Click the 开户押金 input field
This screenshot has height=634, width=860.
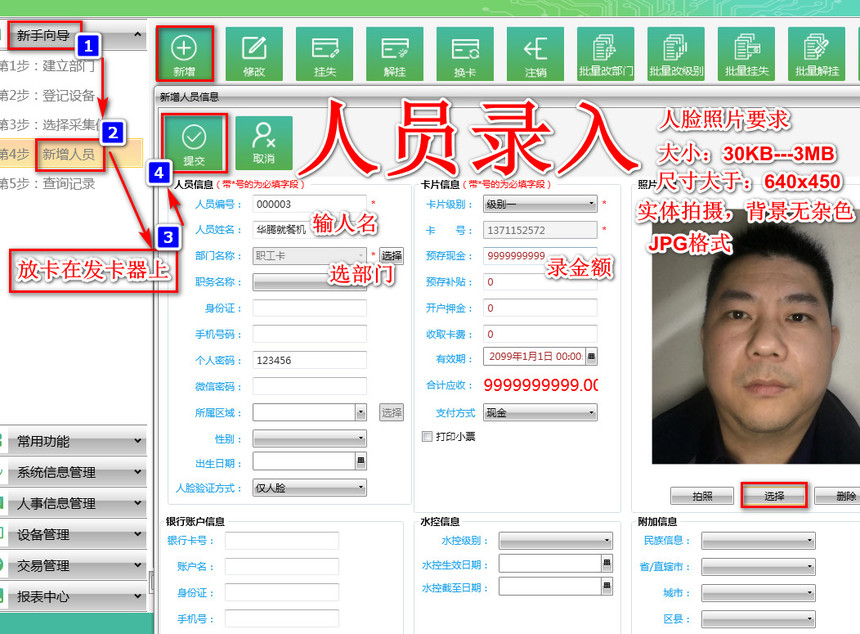click(540, 308)
